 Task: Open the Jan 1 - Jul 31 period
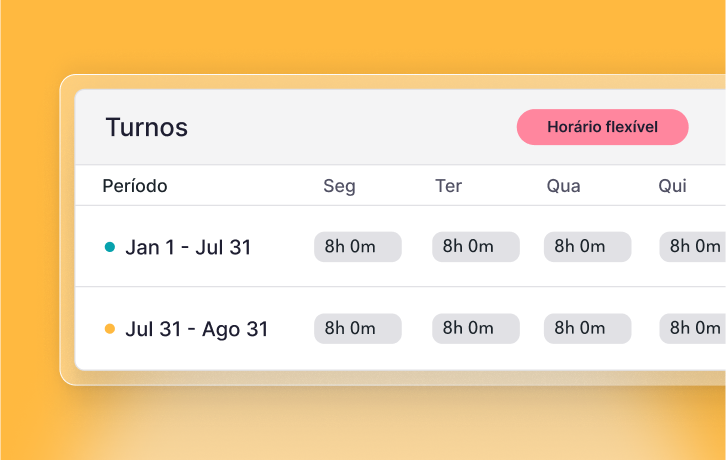188,247
